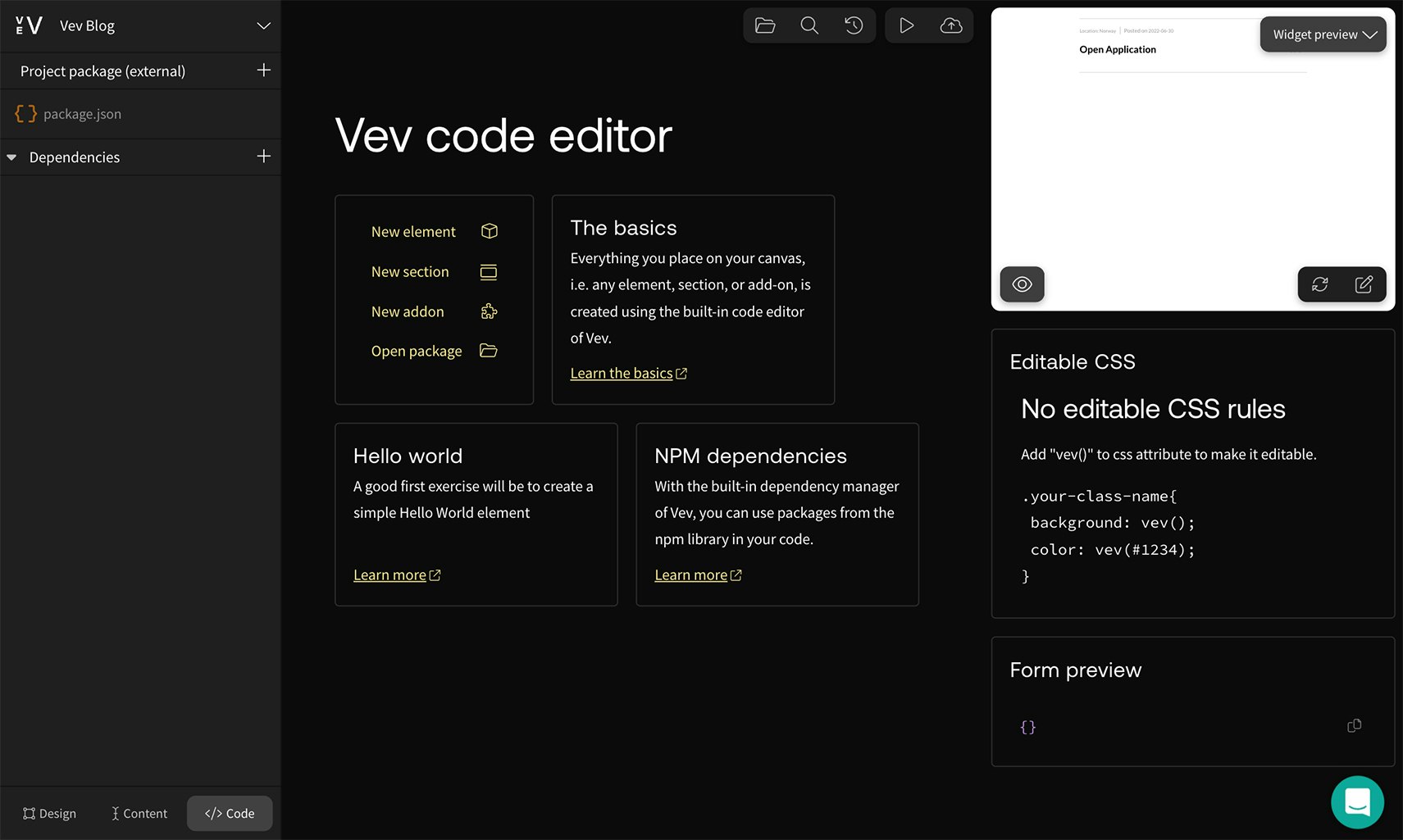The image size is (1403, 840).
Task: Click the 'NPM dependencies' card heading
Action: tap(750, 456)
